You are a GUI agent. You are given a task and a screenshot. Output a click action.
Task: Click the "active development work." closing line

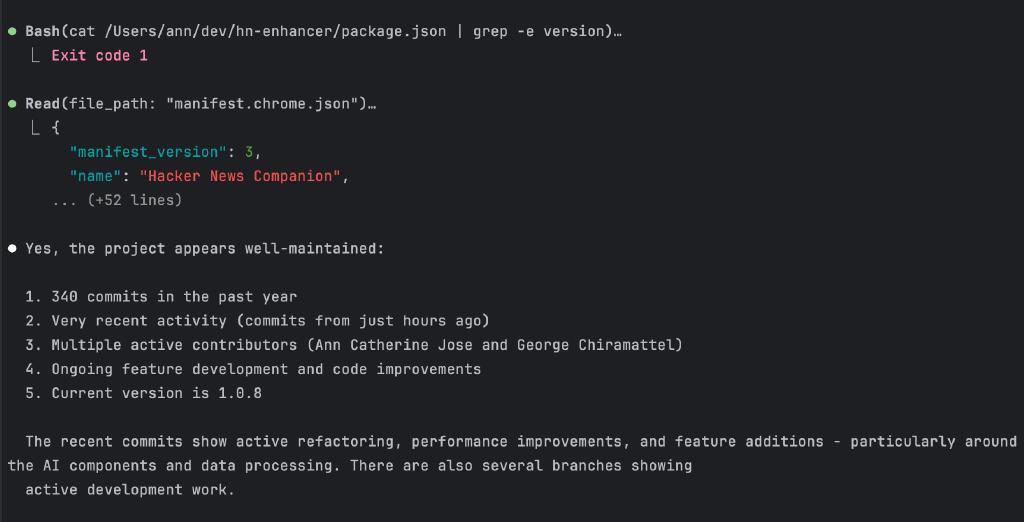129,490
